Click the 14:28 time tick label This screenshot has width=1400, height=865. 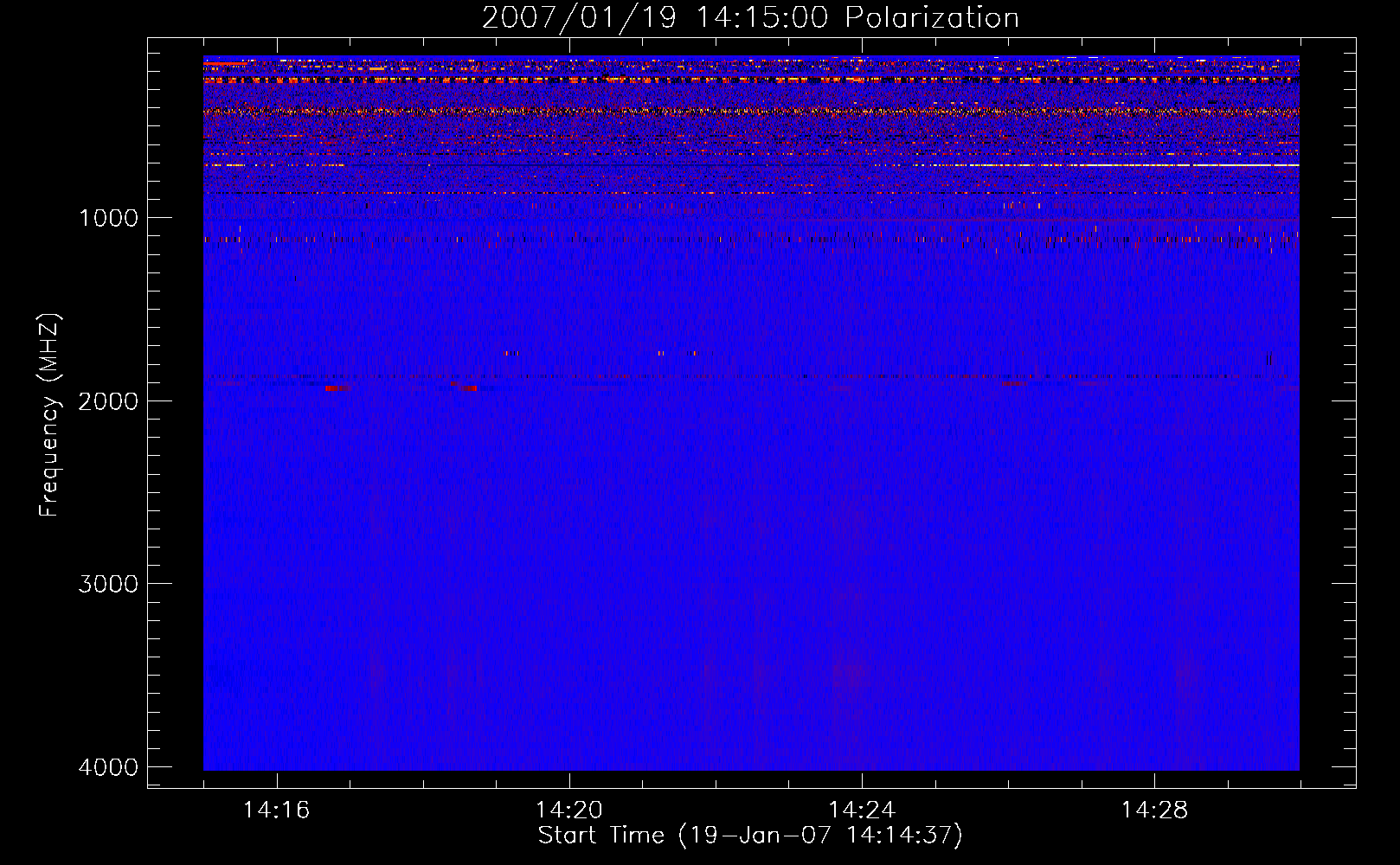[1154, 811]
